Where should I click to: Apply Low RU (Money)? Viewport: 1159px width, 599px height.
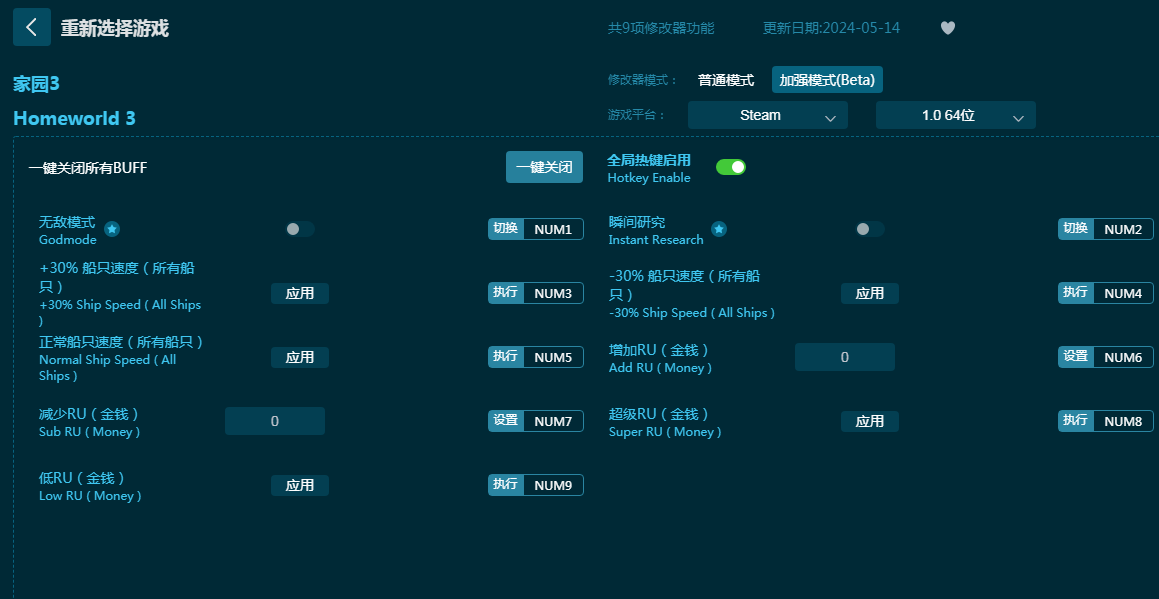click(x=299, y=485)
